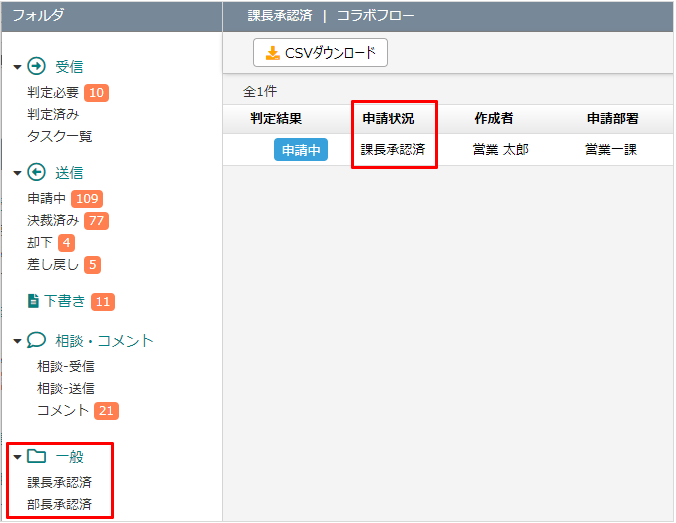Click the CSVダウンロード button
Screen dimensions: 676x523
click(x=320, y=53)
